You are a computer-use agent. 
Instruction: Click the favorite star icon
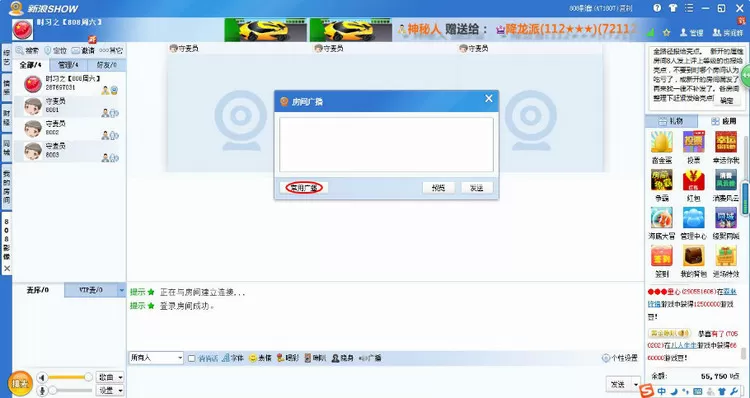coord(666,33)
